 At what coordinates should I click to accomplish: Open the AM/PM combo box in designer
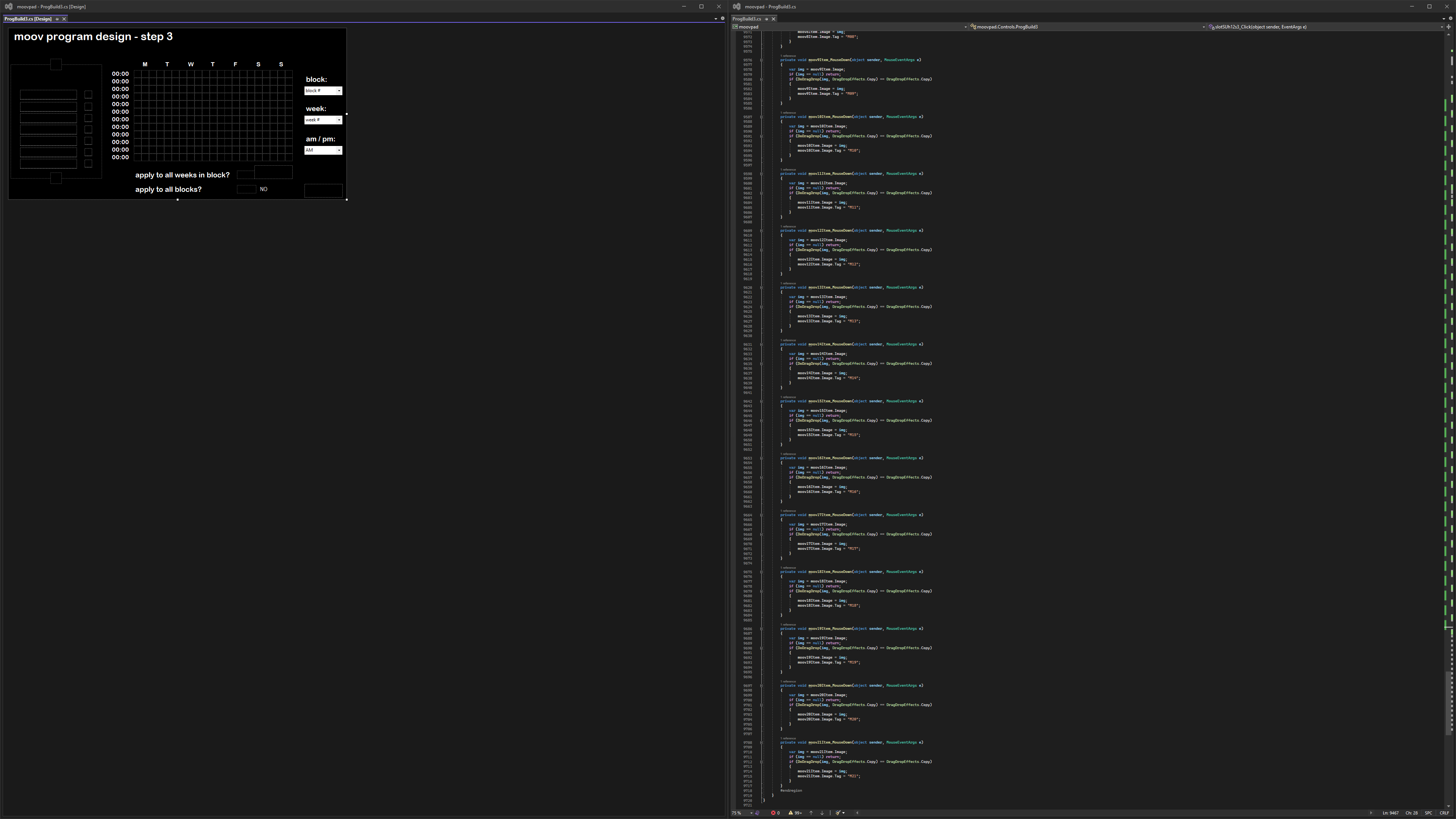coord(323,151)
